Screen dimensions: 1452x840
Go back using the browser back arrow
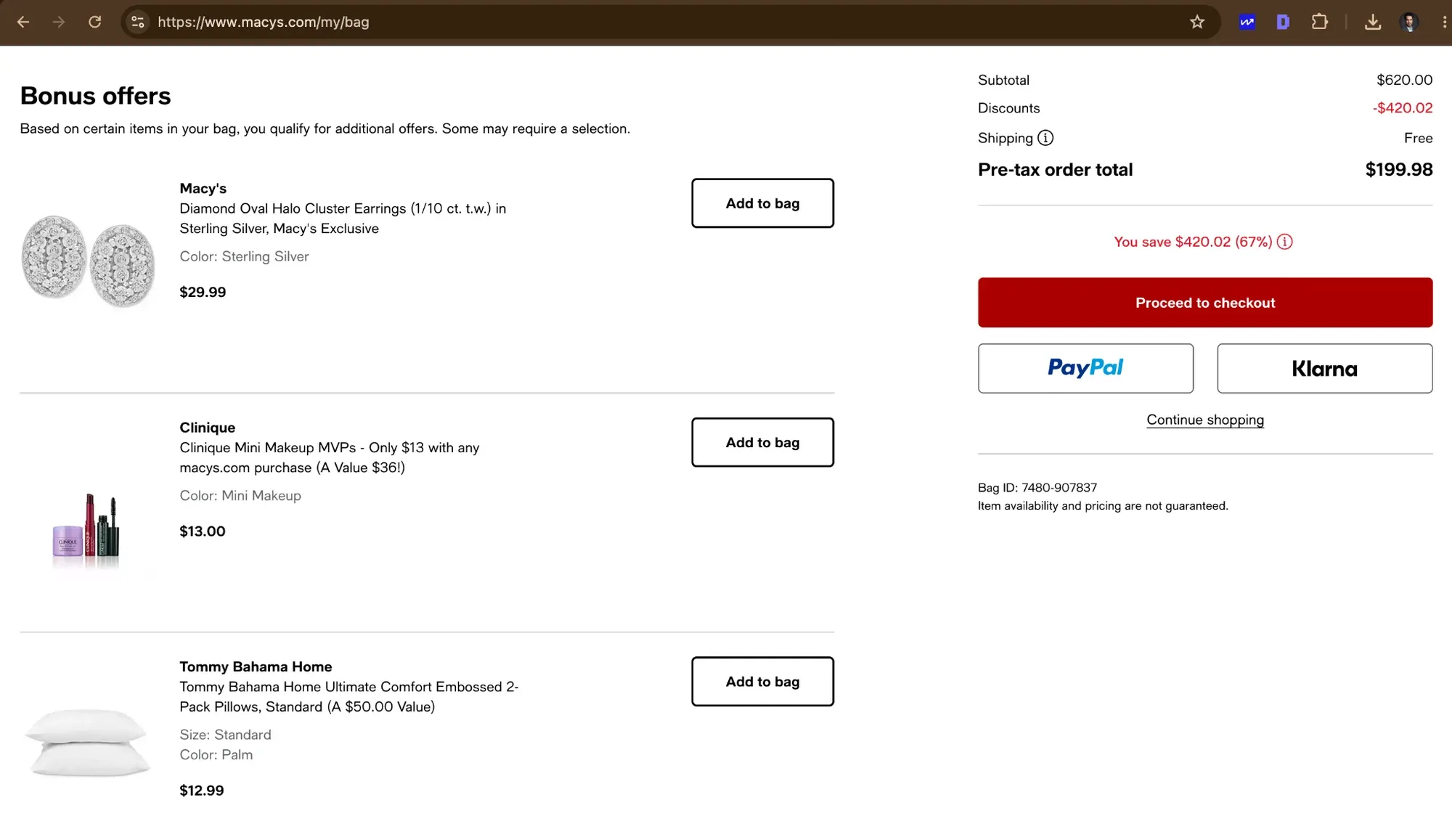[23, 22]
